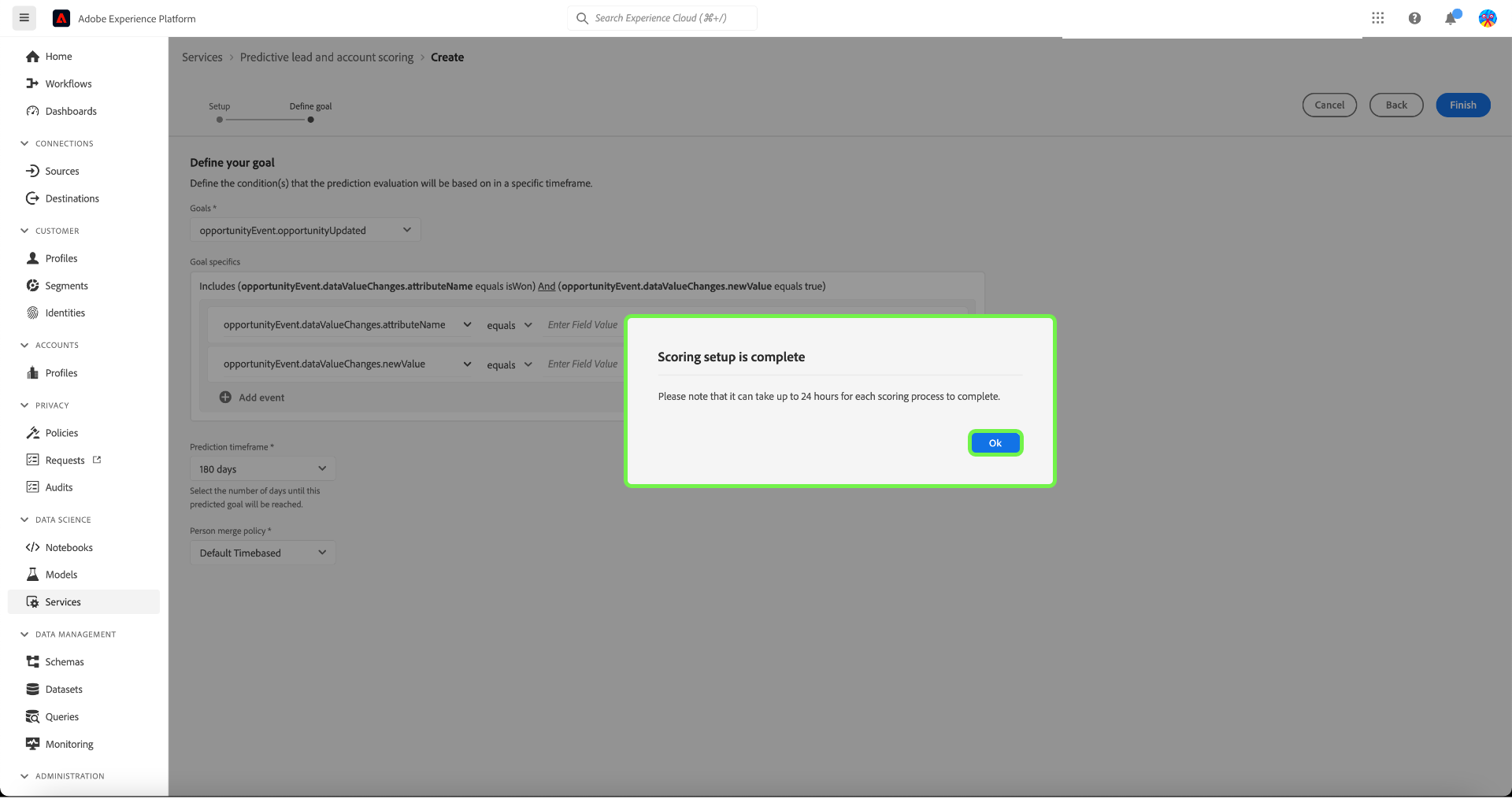Click the Schemas icon
The image size is (1512, 799).
pyautogui.click(x=32, y=662)
